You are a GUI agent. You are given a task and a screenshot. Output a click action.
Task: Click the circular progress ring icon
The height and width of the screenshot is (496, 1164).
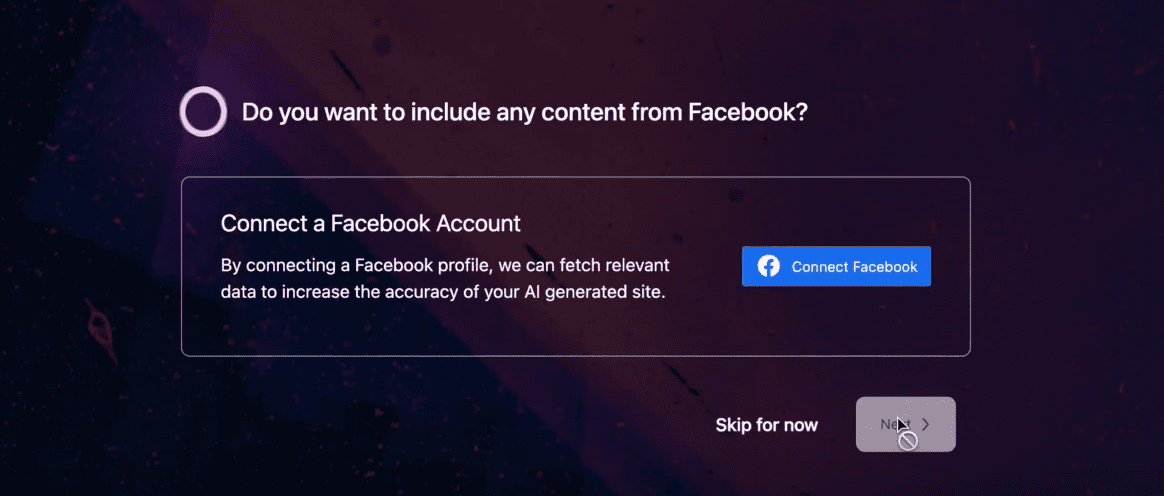tap(203, 112)
